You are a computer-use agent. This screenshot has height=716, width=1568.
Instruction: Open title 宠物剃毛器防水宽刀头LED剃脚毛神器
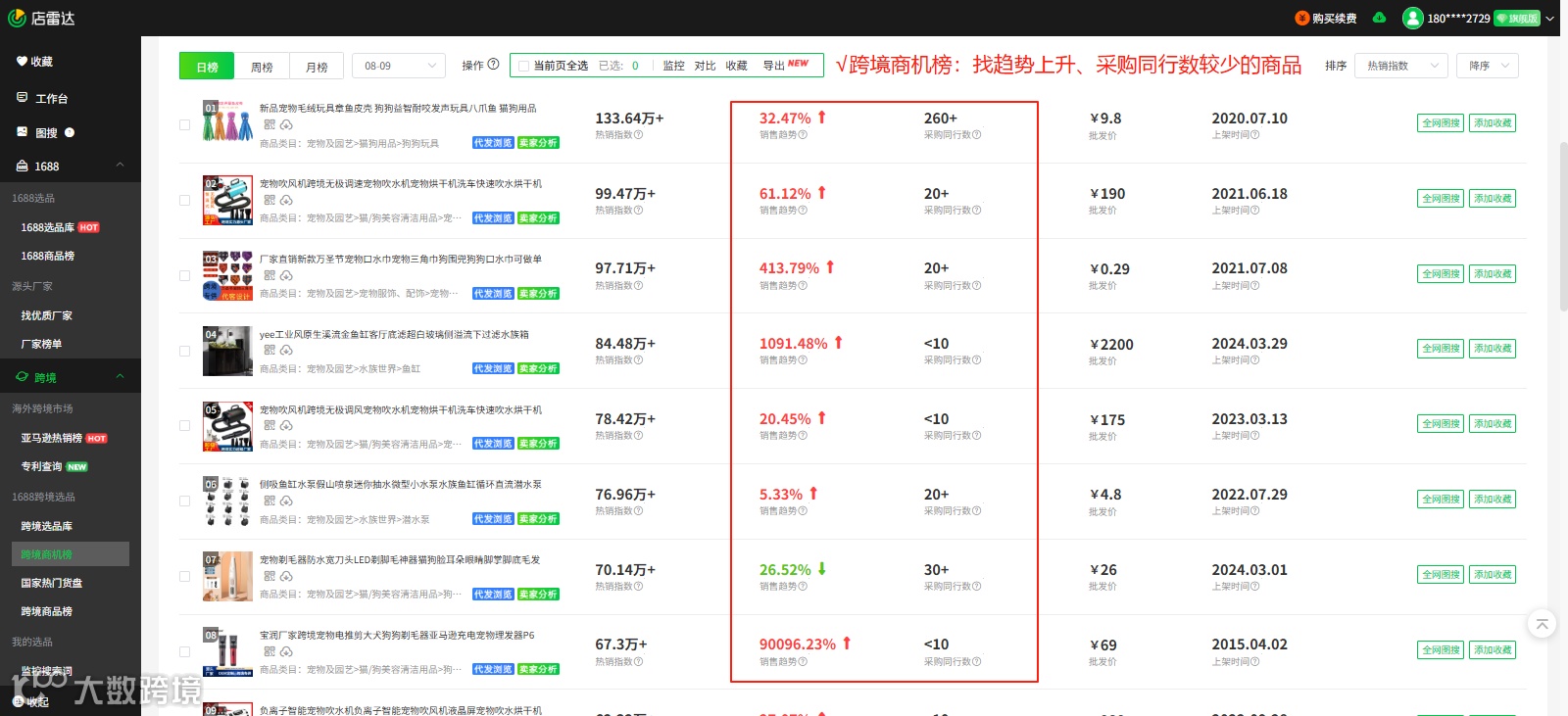tap(400, 559)
